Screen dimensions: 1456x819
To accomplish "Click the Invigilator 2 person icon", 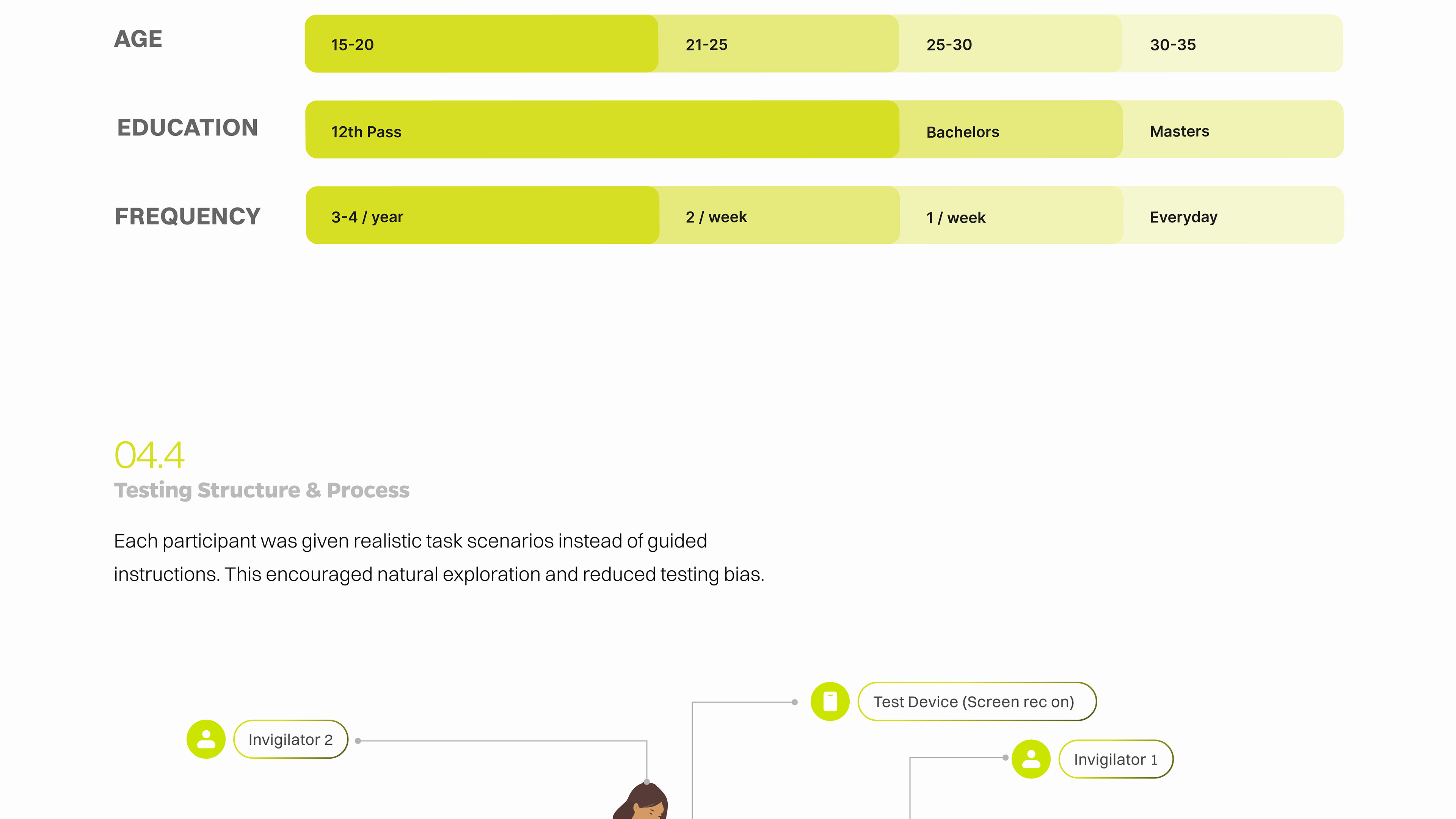I will (206, 739).
